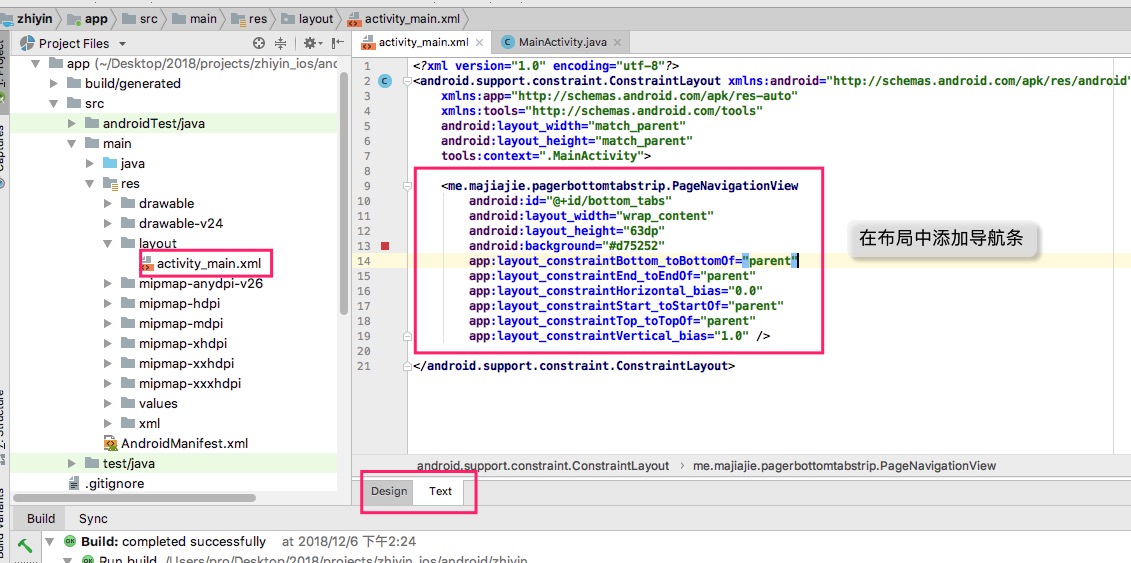Click the Project panel horizontal scrollbar
The height and width of the screenshot is (563, 1131).
click(134, 497)
